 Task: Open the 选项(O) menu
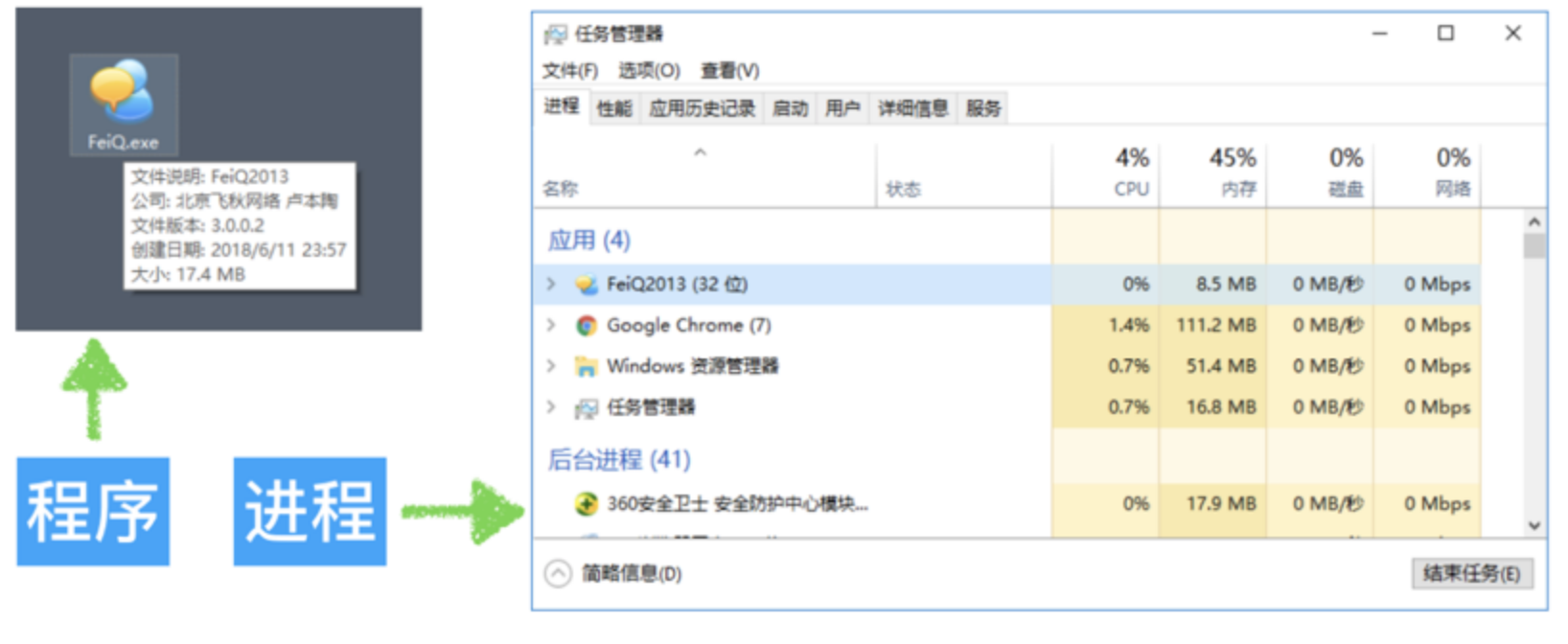649,70
